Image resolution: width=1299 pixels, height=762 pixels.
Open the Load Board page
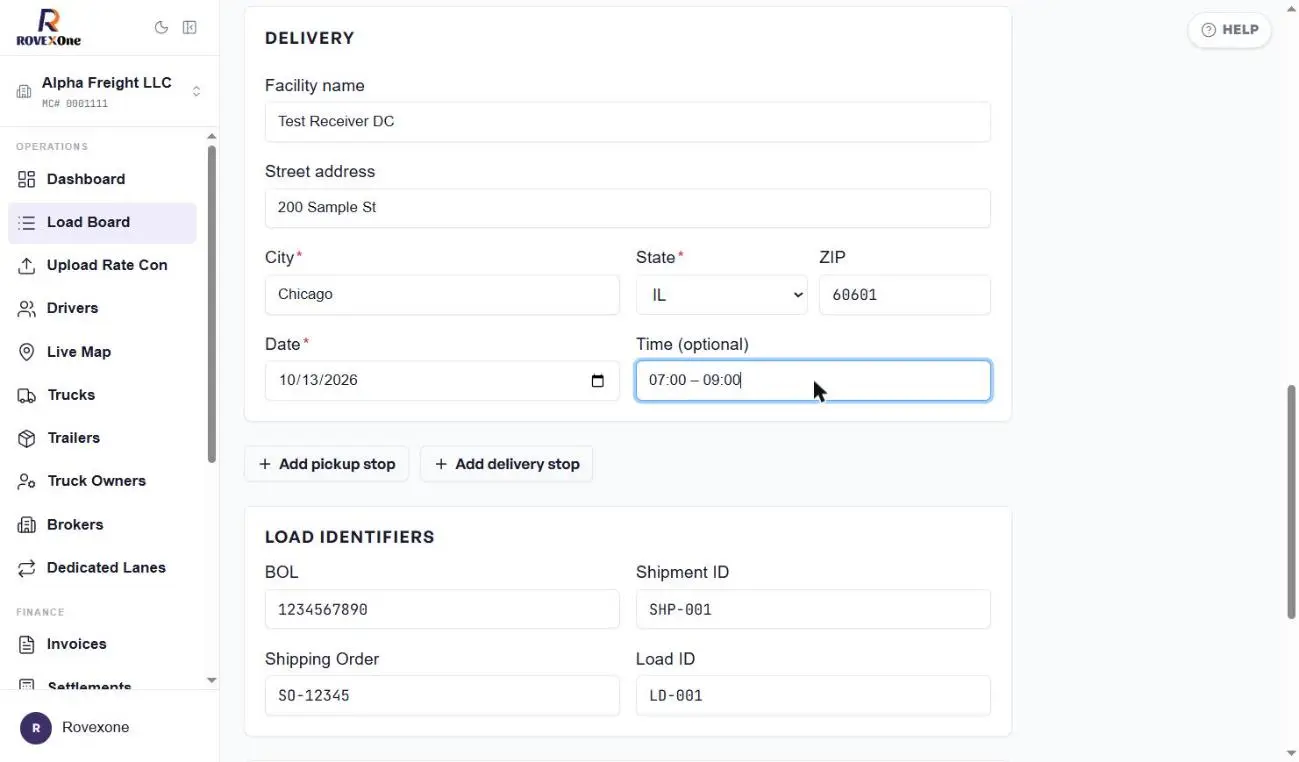(x=102, y=223)
